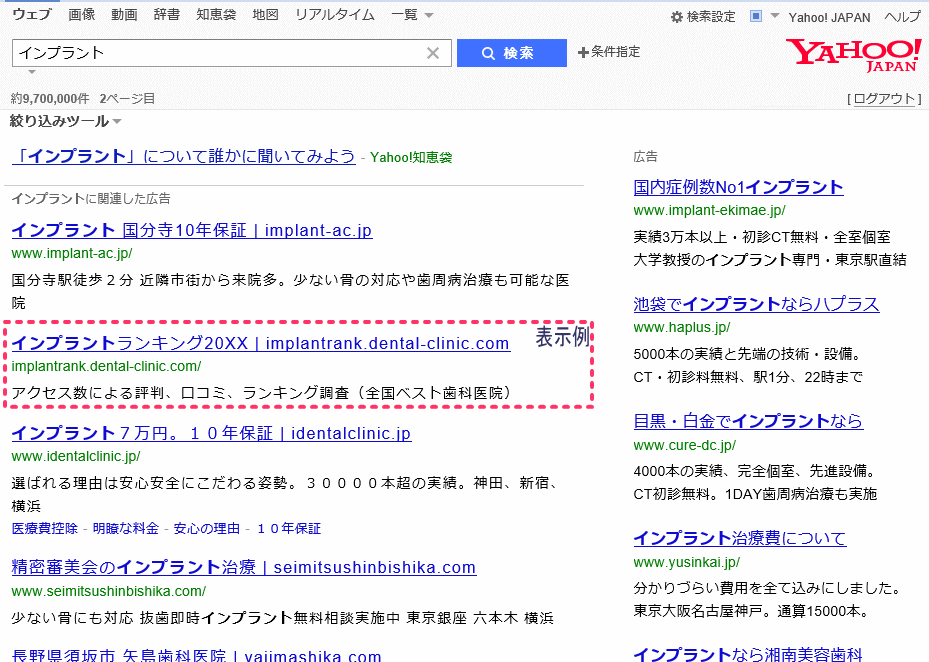Viewport: 929px width, 662px height.
Task: Click the Yahoo! JAPAN logo
Action: pyautogui.click(x=853, y=56)
